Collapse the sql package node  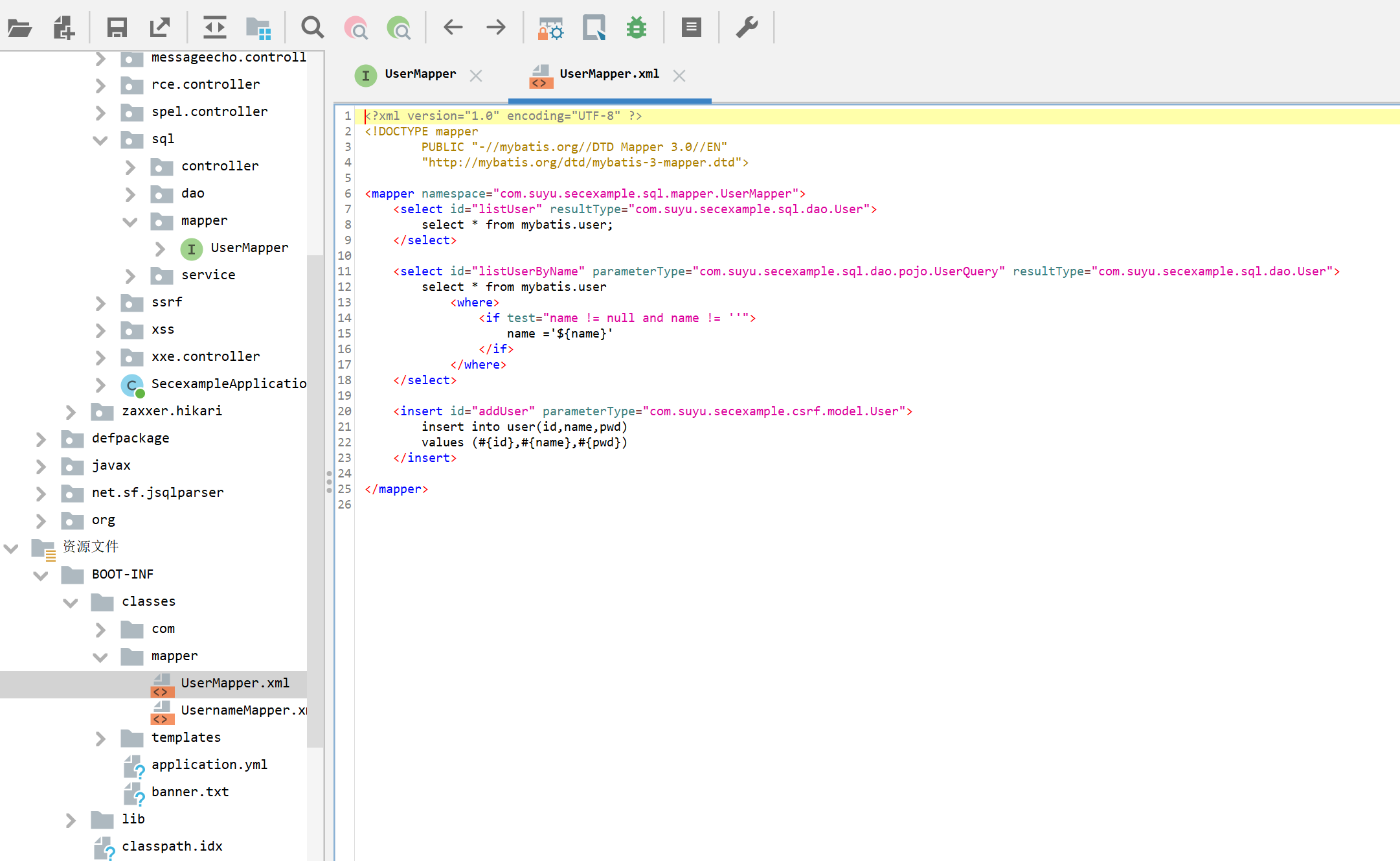(100, 139)
